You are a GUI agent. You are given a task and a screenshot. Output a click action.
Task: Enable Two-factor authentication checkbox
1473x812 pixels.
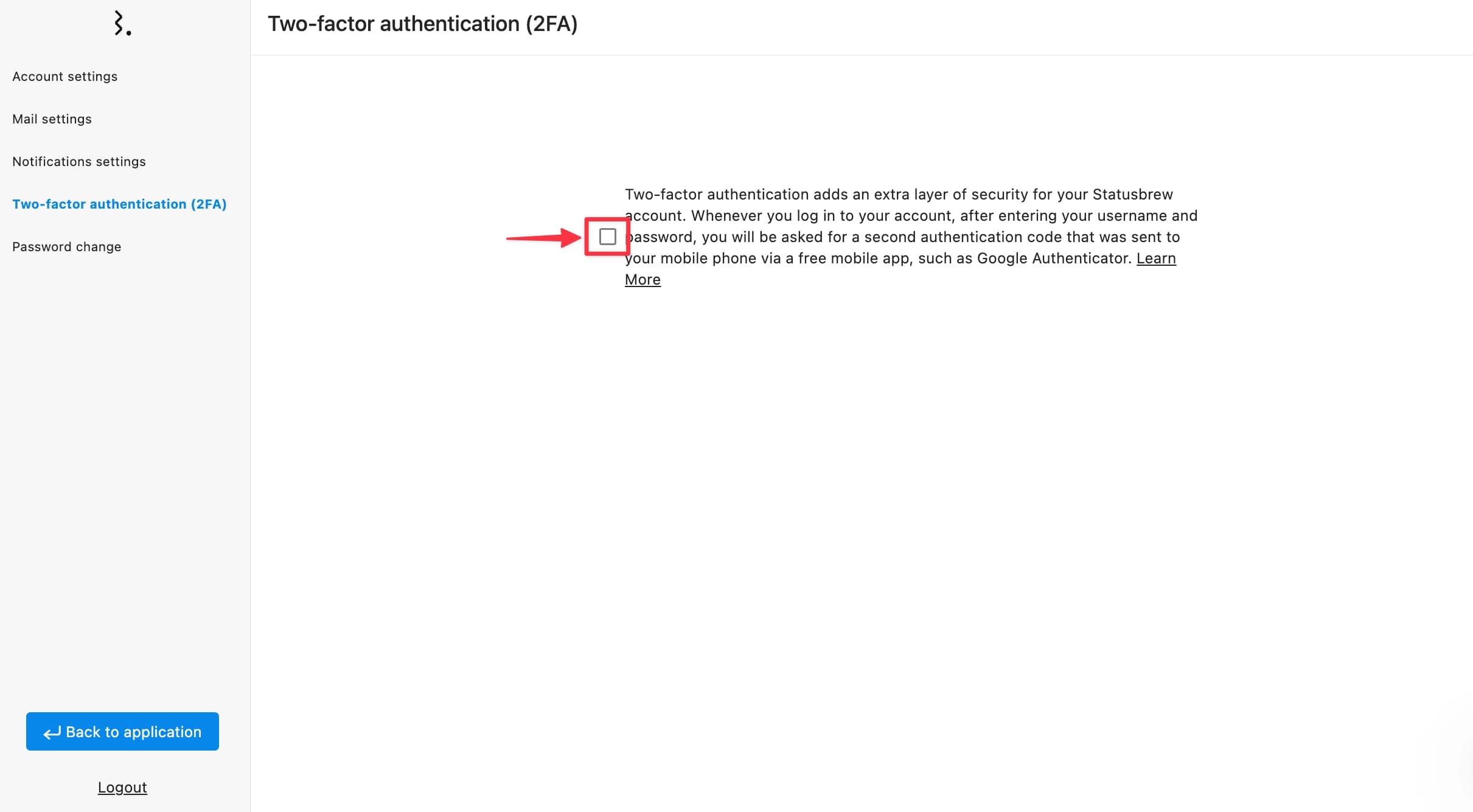[608, 236]
